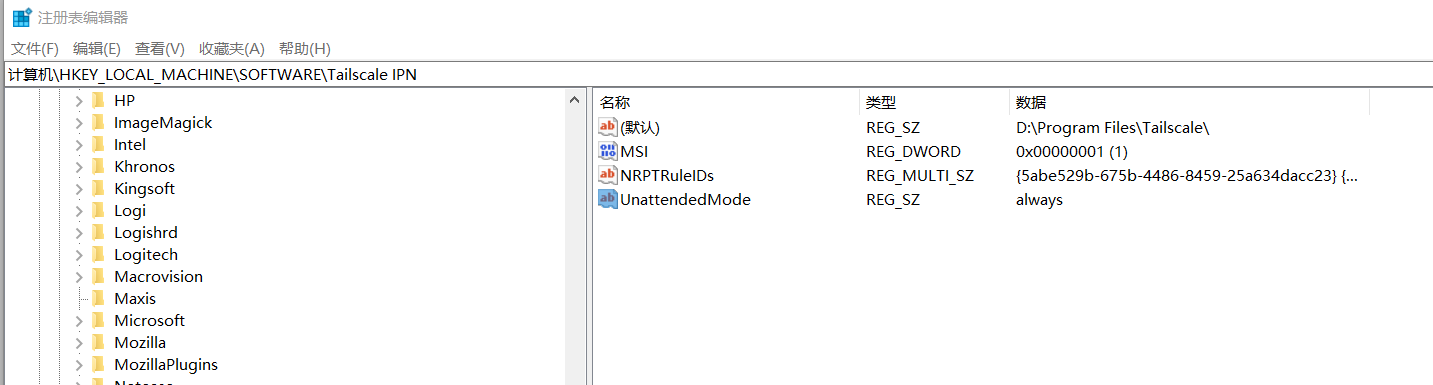Expand the Logitech key
This screenshot has height=385, width=1433.
point(79,255)
